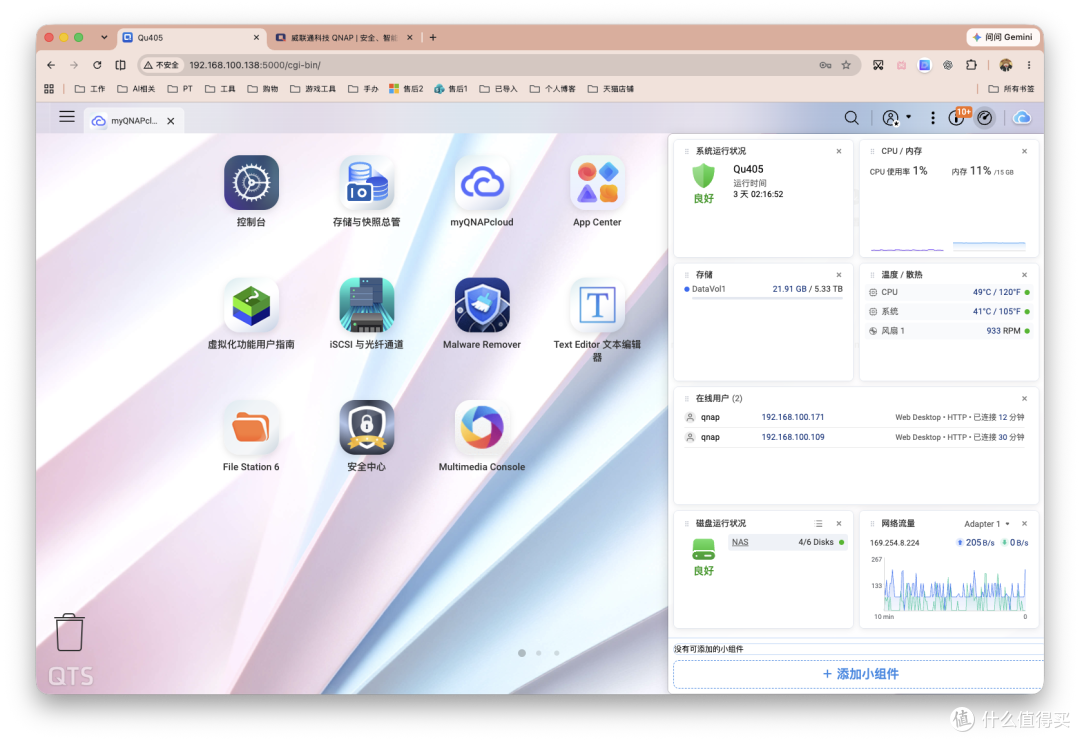
Task: Open the bookmarks apps grid icon
Action: point(49,89)
